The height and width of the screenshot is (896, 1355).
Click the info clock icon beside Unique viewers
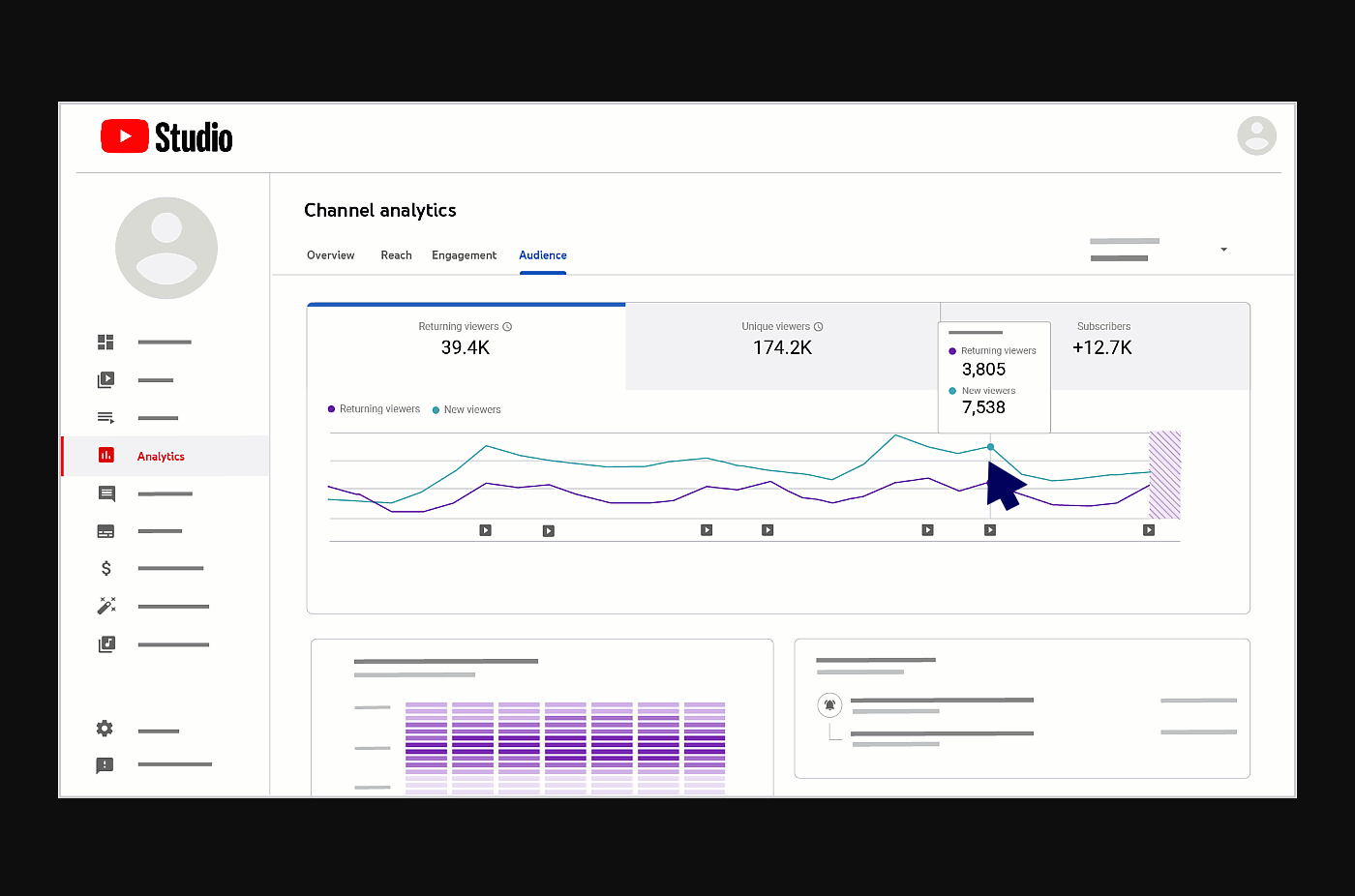(x=818, y=327)
